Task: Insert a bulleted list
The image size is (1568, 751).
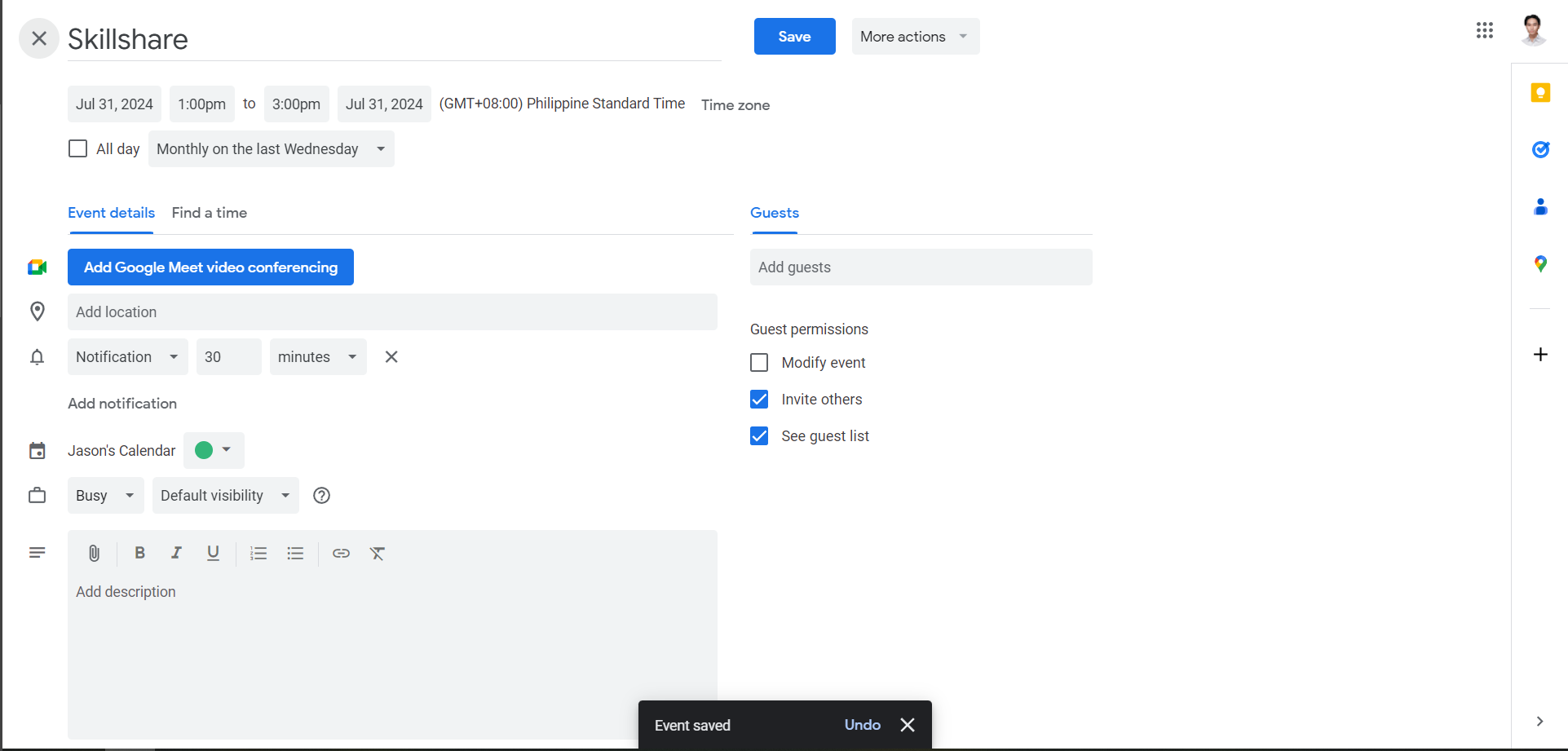Action: (x=295, y=554)
